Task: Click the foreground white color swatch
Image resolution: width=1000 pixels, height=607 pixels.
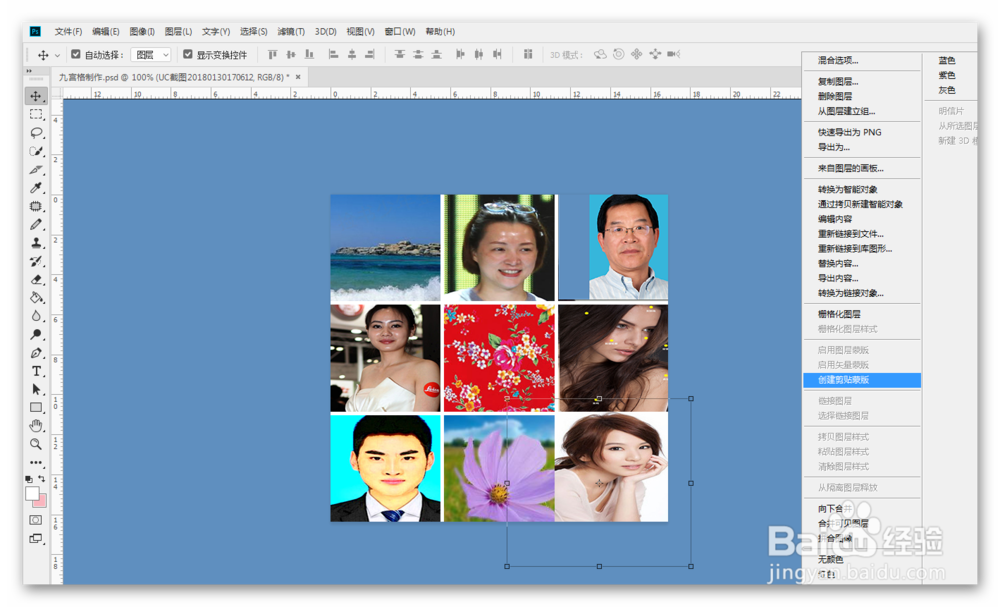Action: click(32, 494)
